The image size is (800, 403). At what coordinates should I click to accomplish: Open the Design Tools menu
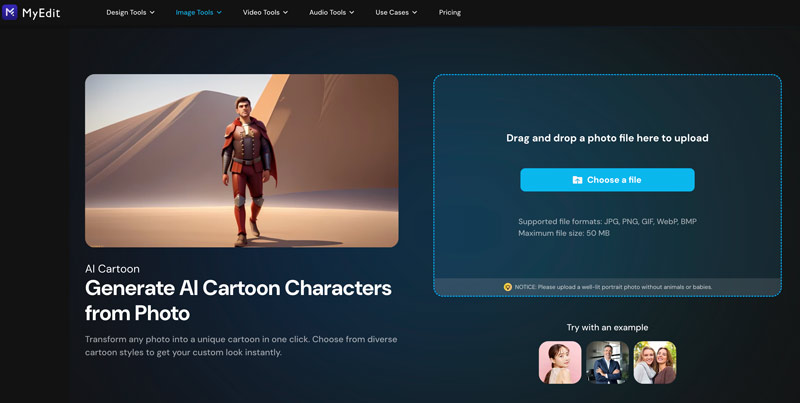click(x=130, y=12)
